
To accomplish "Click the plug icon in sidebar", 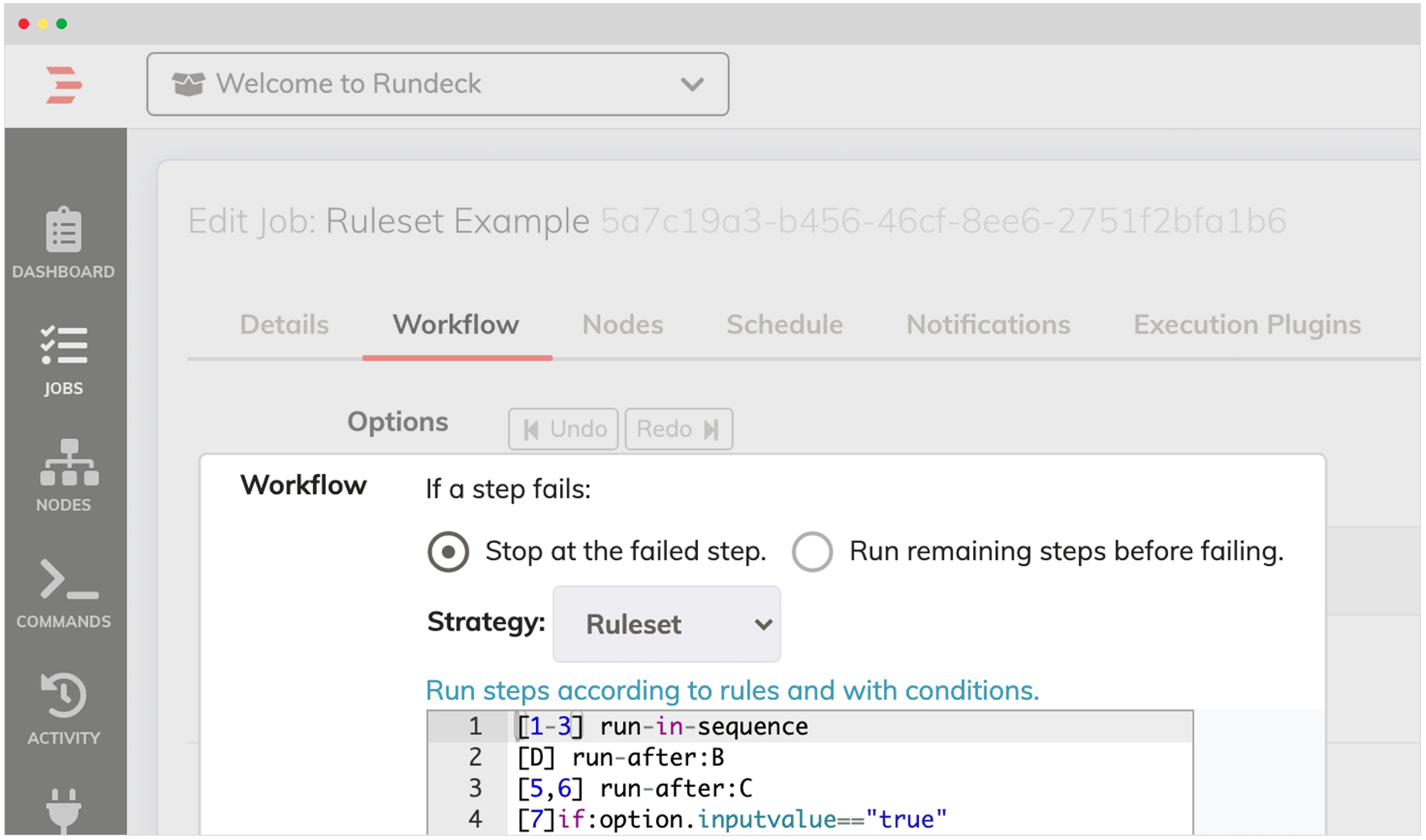I will point(64,810).
